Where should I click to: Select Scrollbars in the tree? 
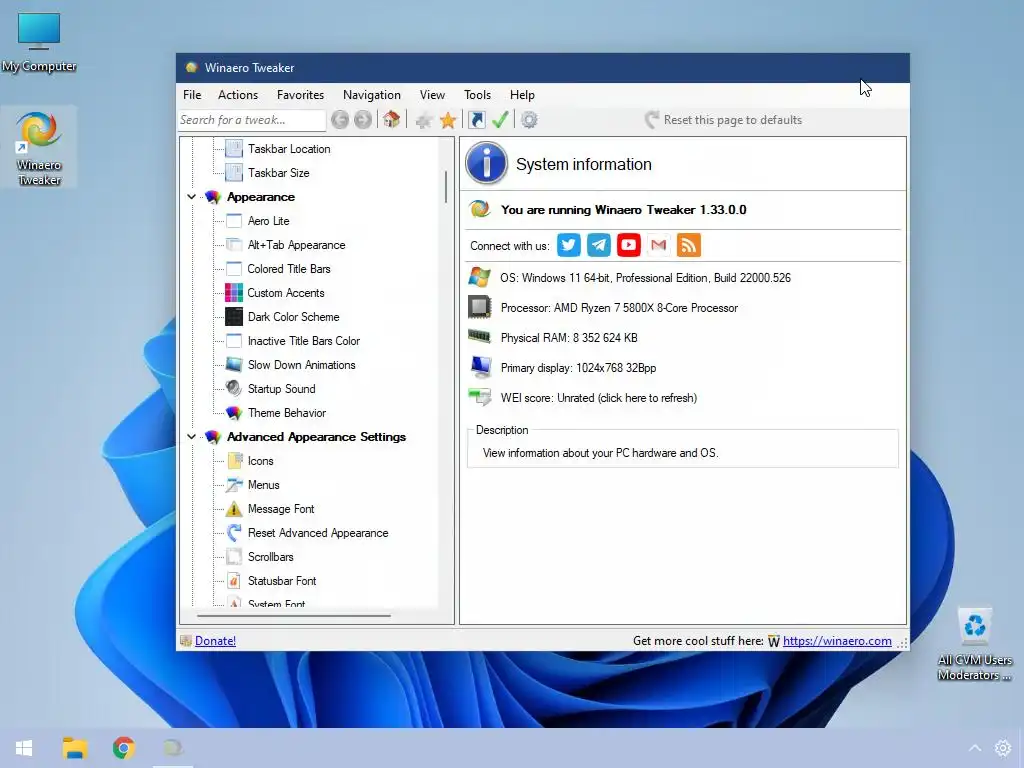coord(270,557)
